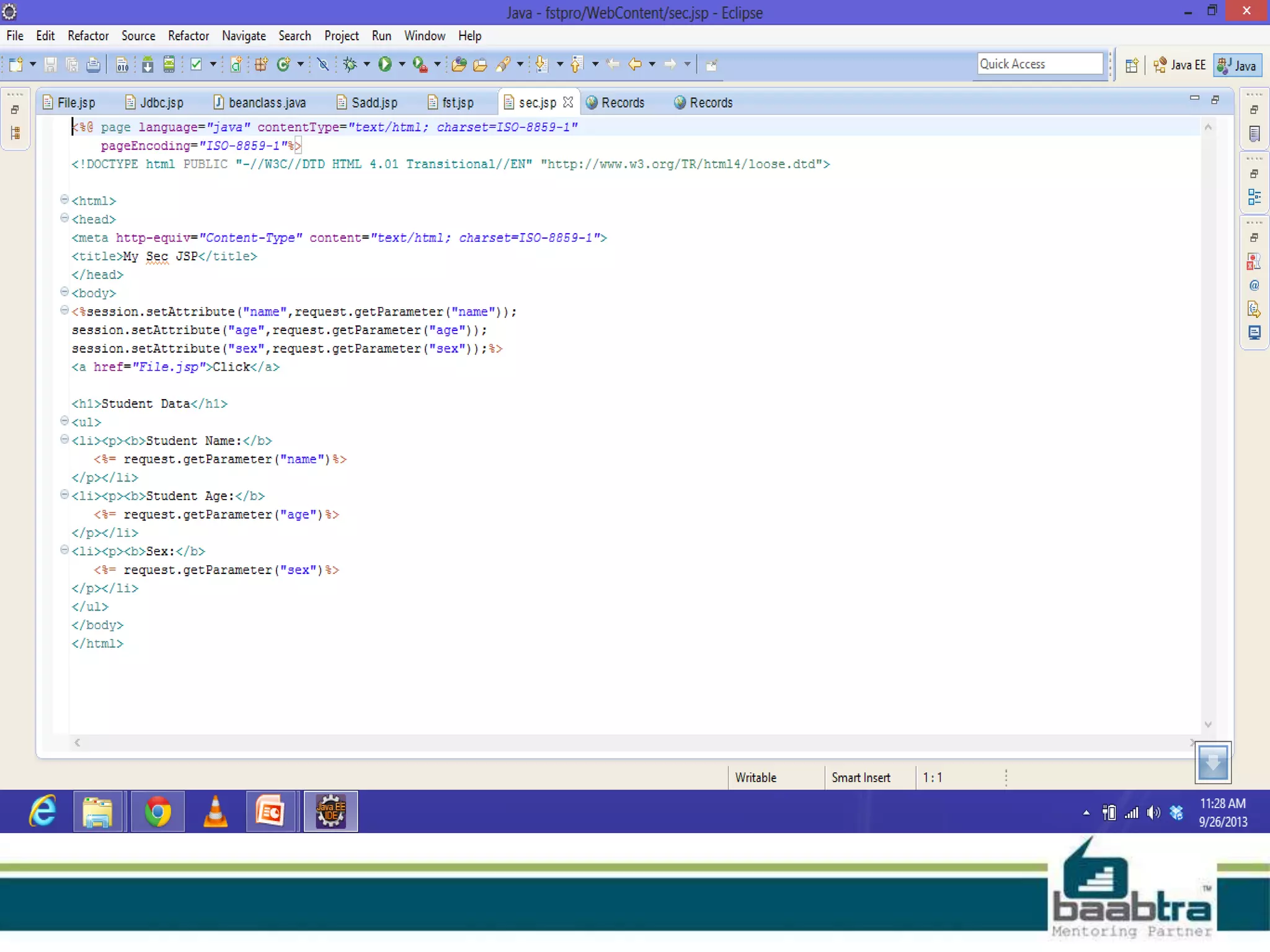Click Open Perspective icon near Java EE

tap(1132, 65)
